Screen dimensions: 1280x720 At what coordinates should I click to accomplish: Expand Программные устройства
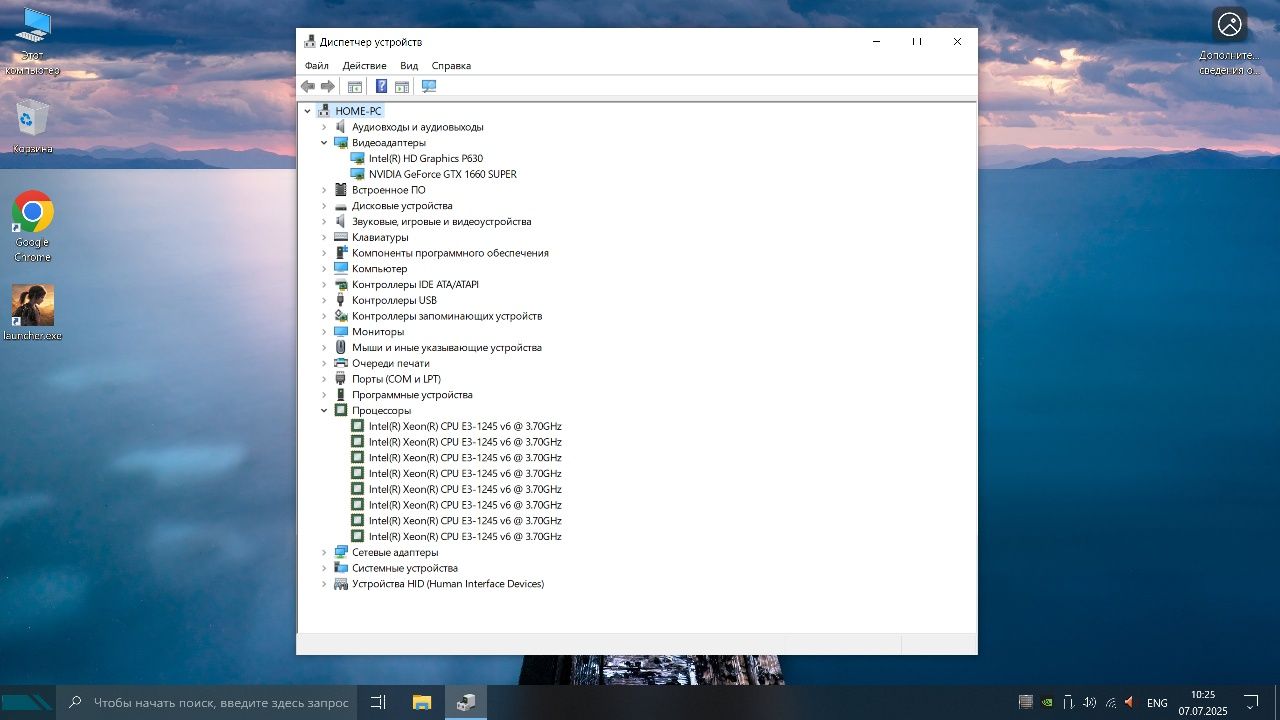pyautogui.click(x=324, y=395)
